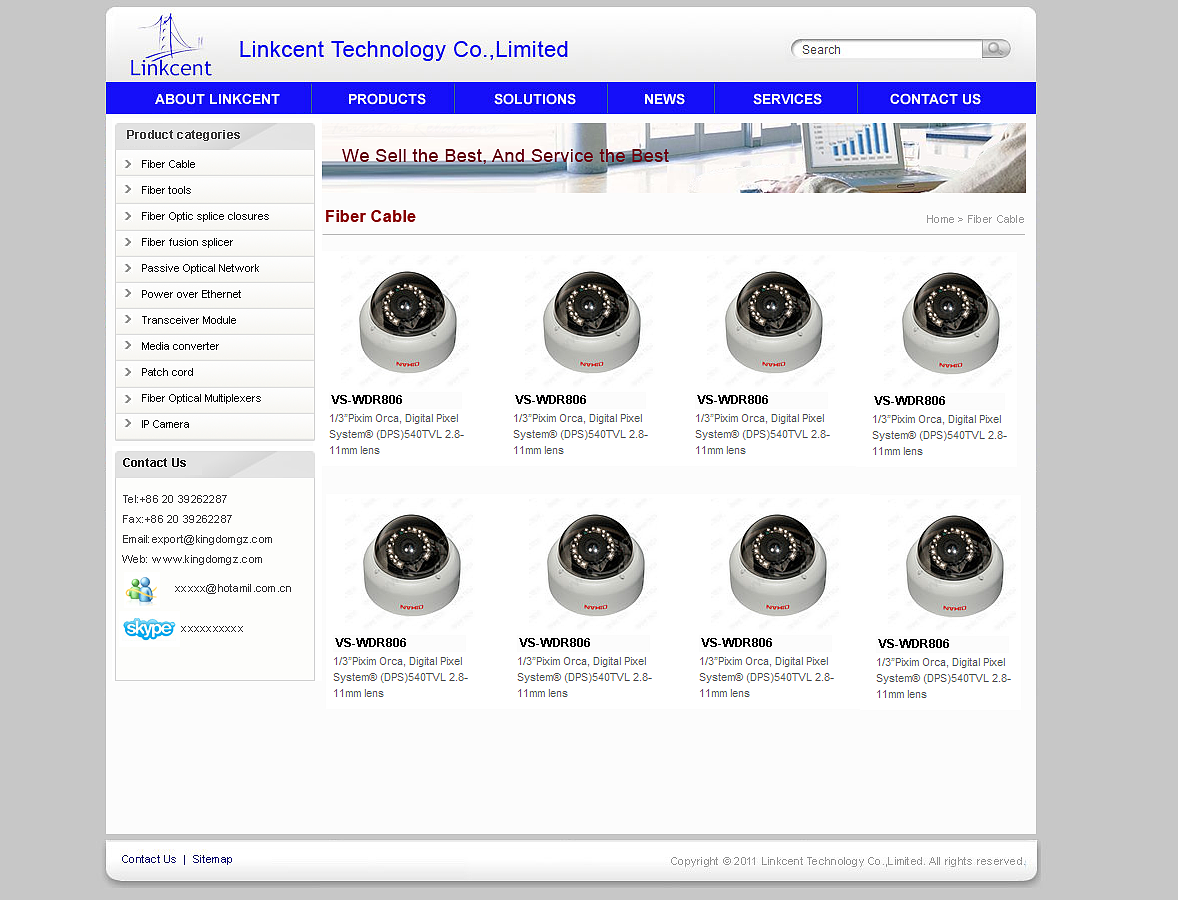Click the arrow icon beside Fiber Cable
The height and width of the screenshot is (900, 1178).
pos(128,164)
